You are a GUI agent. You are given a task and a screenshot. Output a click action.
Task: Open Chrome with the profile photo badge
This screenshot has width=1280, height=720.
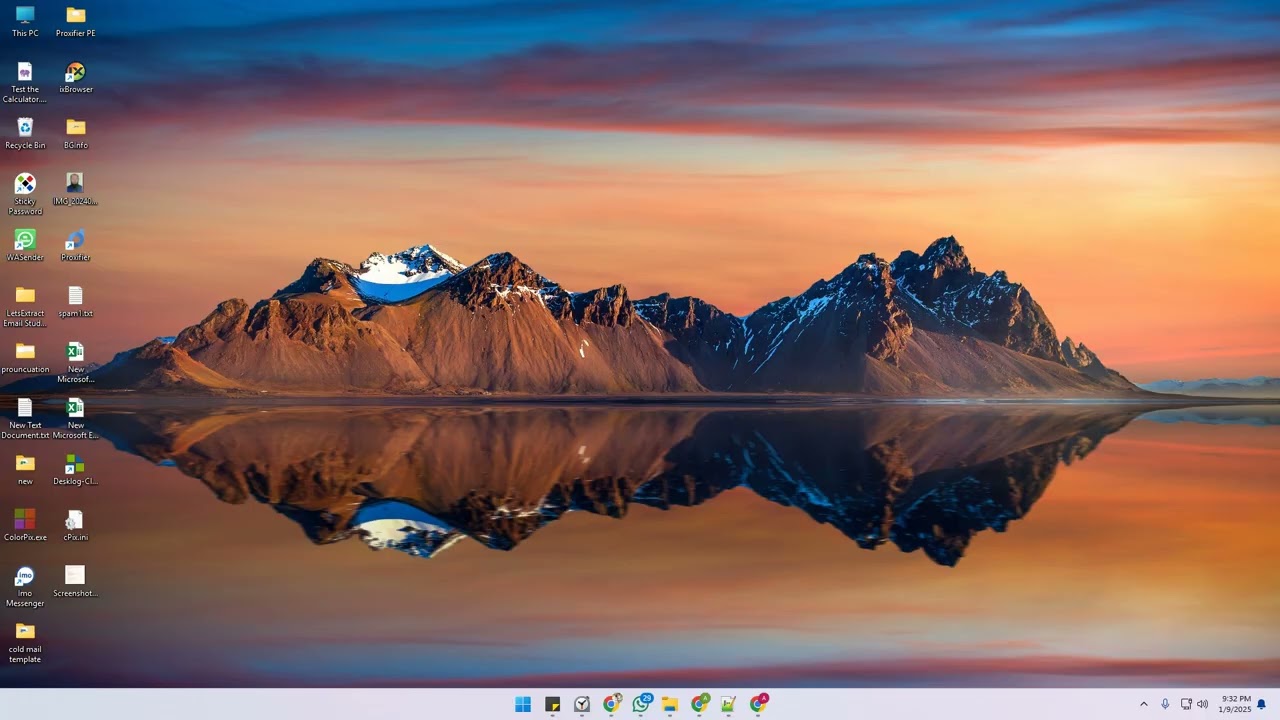pos(611,704)
